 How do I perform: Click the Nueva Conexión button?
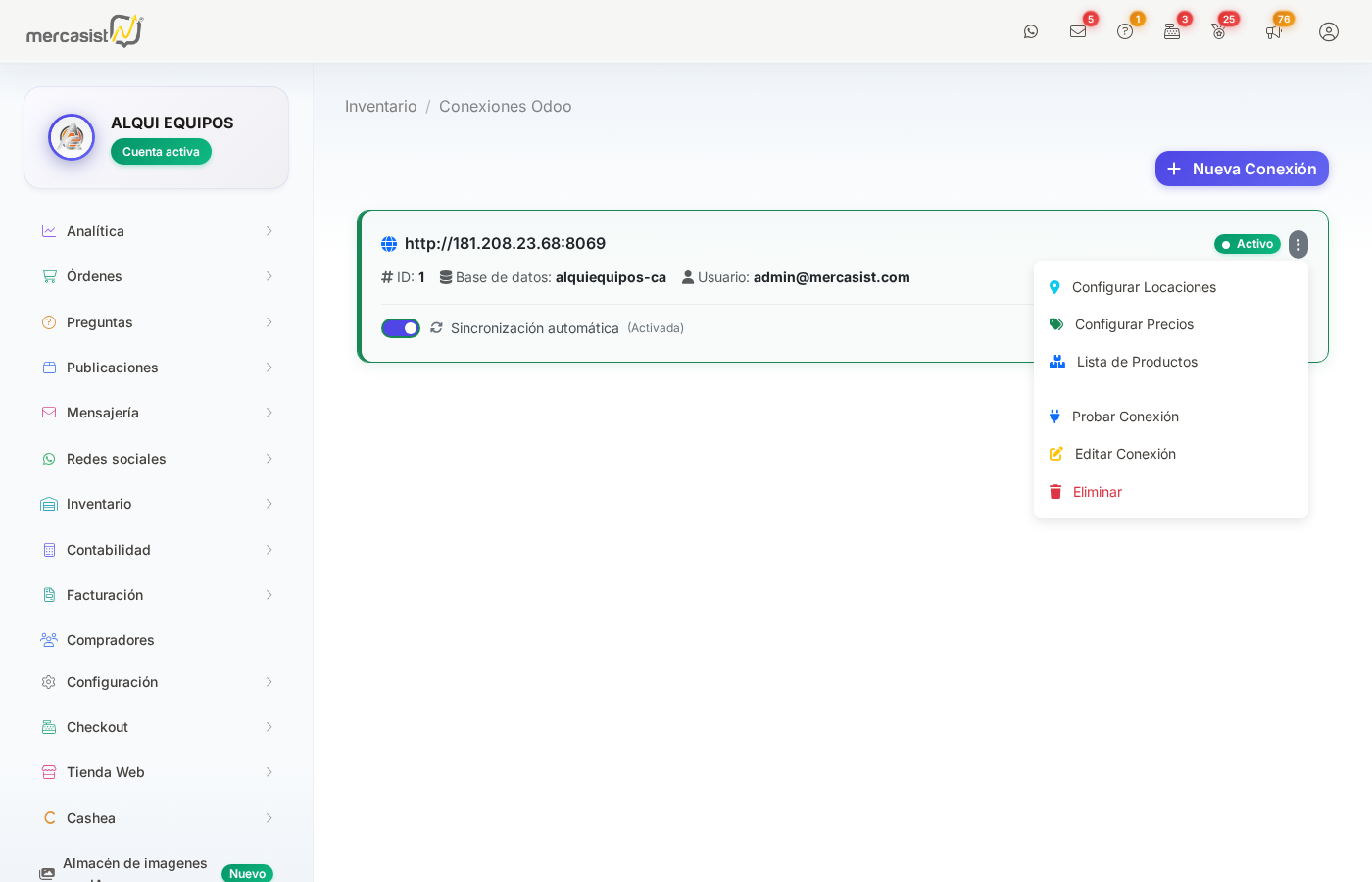tap(1242, 168)
